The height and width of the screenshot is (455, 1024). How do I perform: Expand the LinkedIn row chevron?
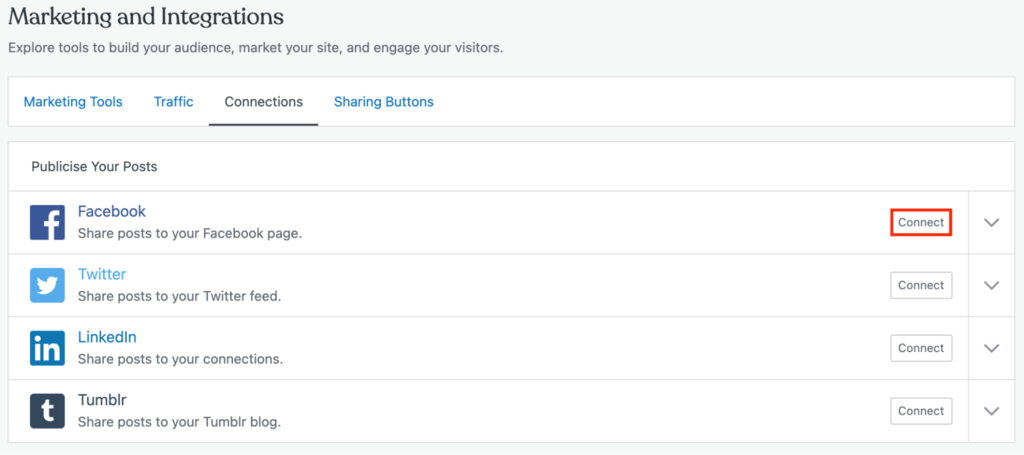coord(991,348)
